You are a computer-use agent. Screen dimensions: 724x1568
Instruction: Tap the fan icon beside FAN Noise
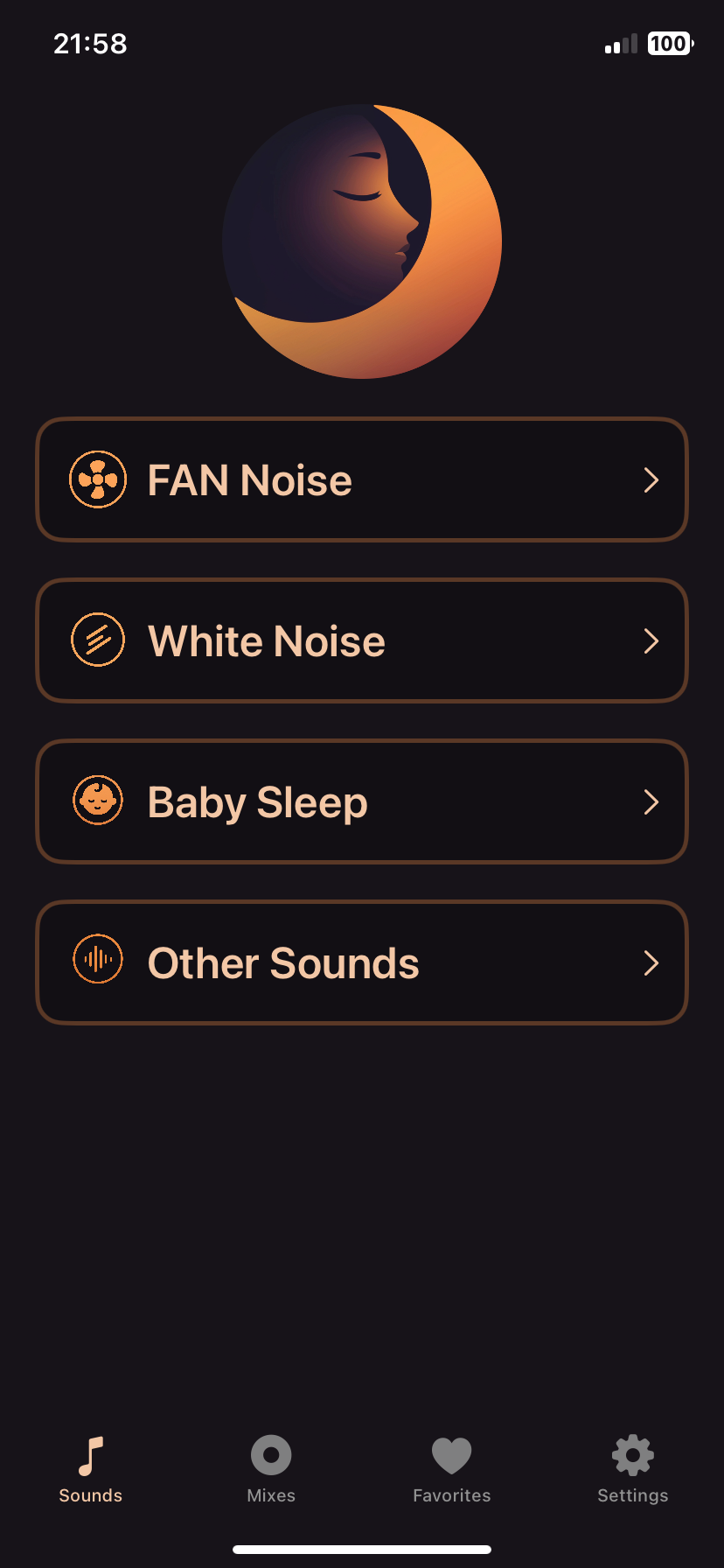click(98, 479)
